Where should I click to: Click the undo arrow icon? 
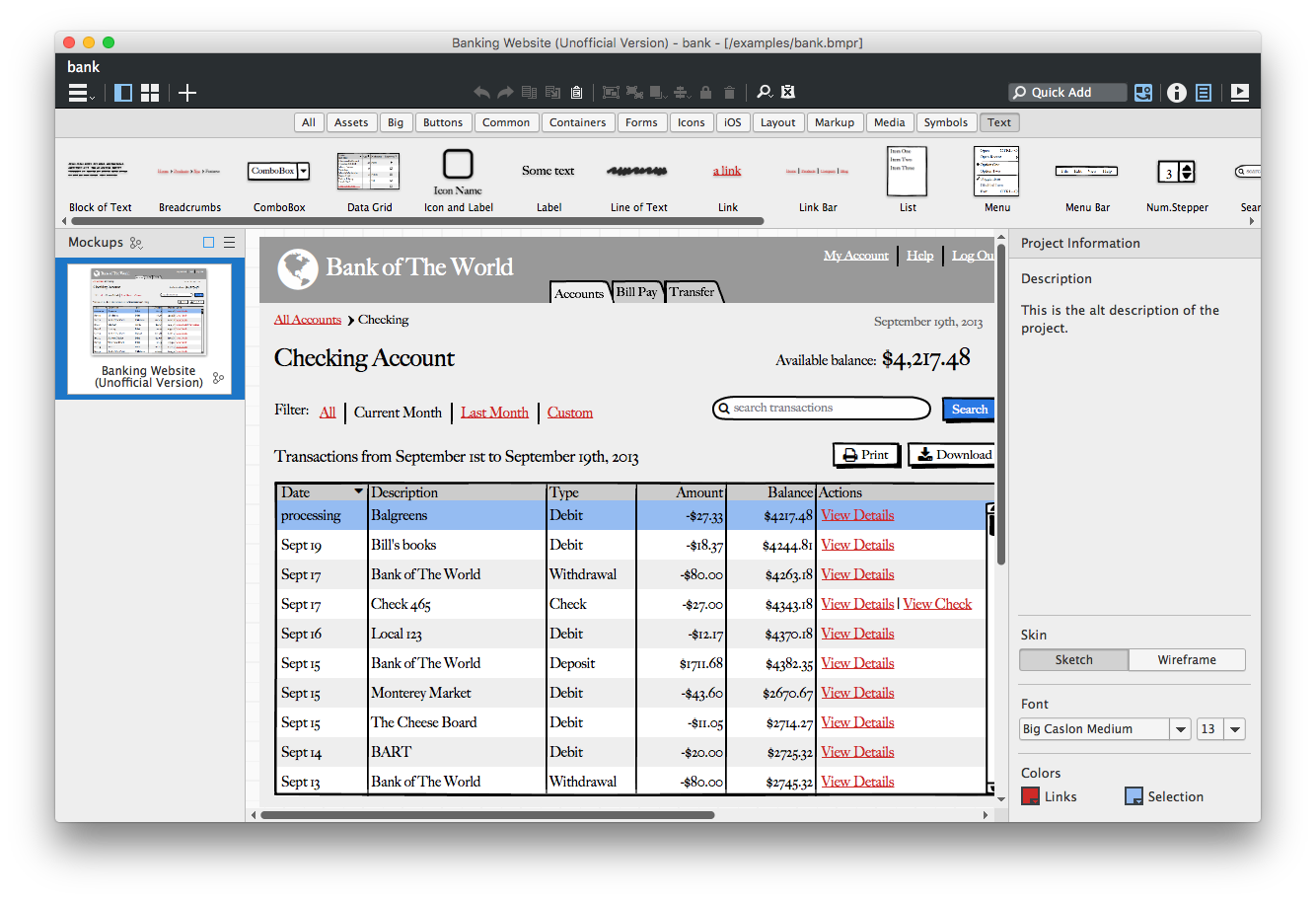coord(481,93)
